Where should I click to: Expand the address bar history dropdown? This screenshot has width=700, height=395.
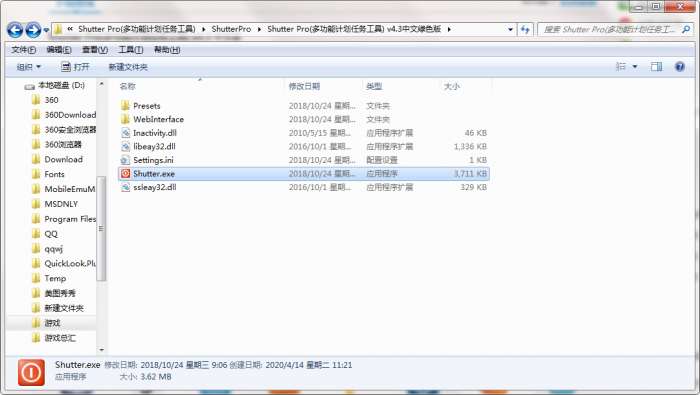[x=510, y=29]
